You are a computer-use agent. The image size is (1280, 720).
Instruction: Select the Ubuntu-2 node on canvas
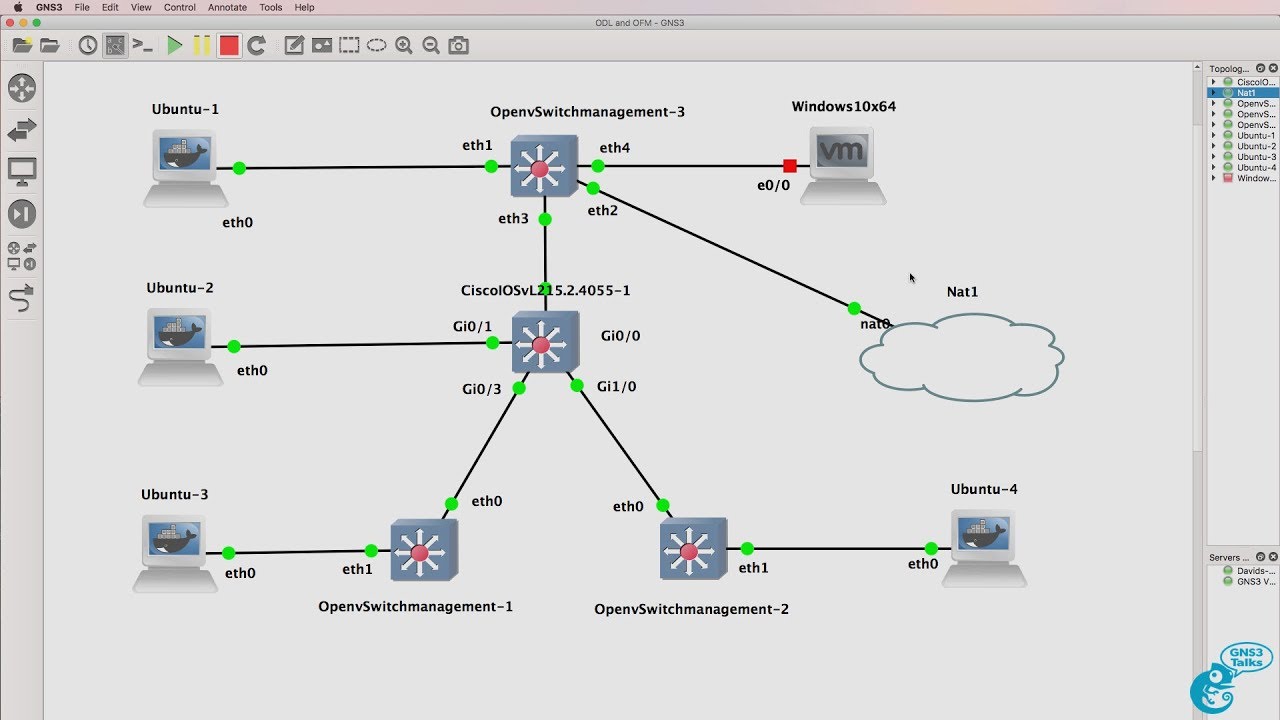click(180, 346)
